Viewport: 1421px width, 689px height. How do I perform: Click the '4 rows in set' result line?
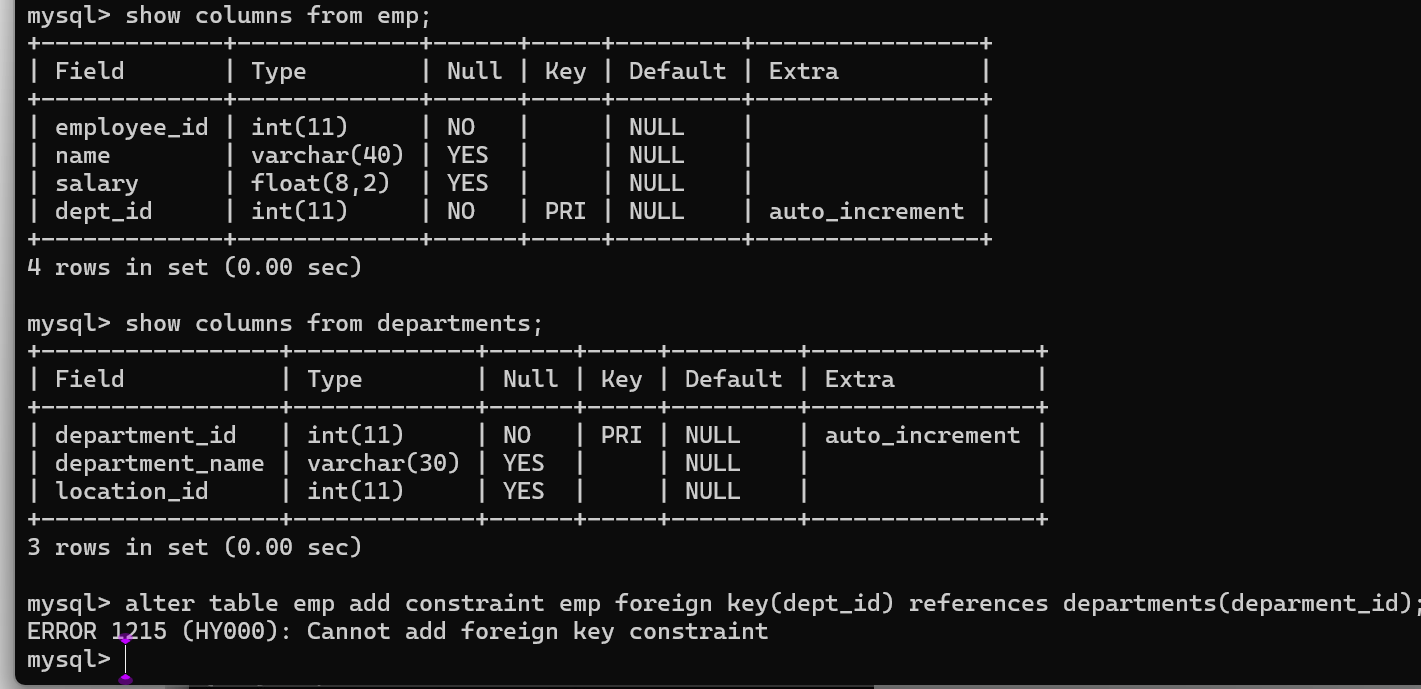coord(194,268)
